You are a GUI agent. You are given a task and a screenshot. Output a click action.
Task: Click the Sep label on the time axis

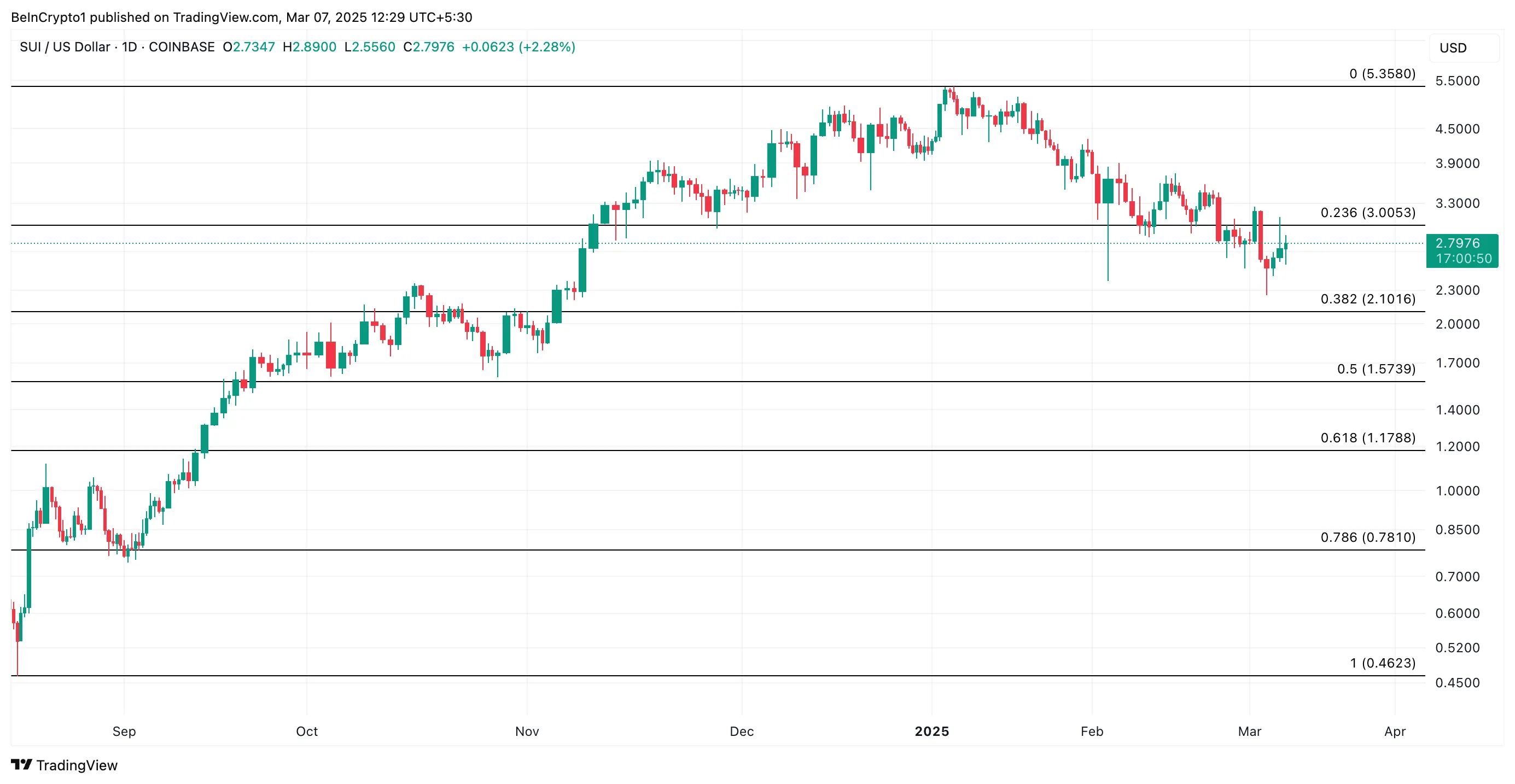tap(124, 731)
